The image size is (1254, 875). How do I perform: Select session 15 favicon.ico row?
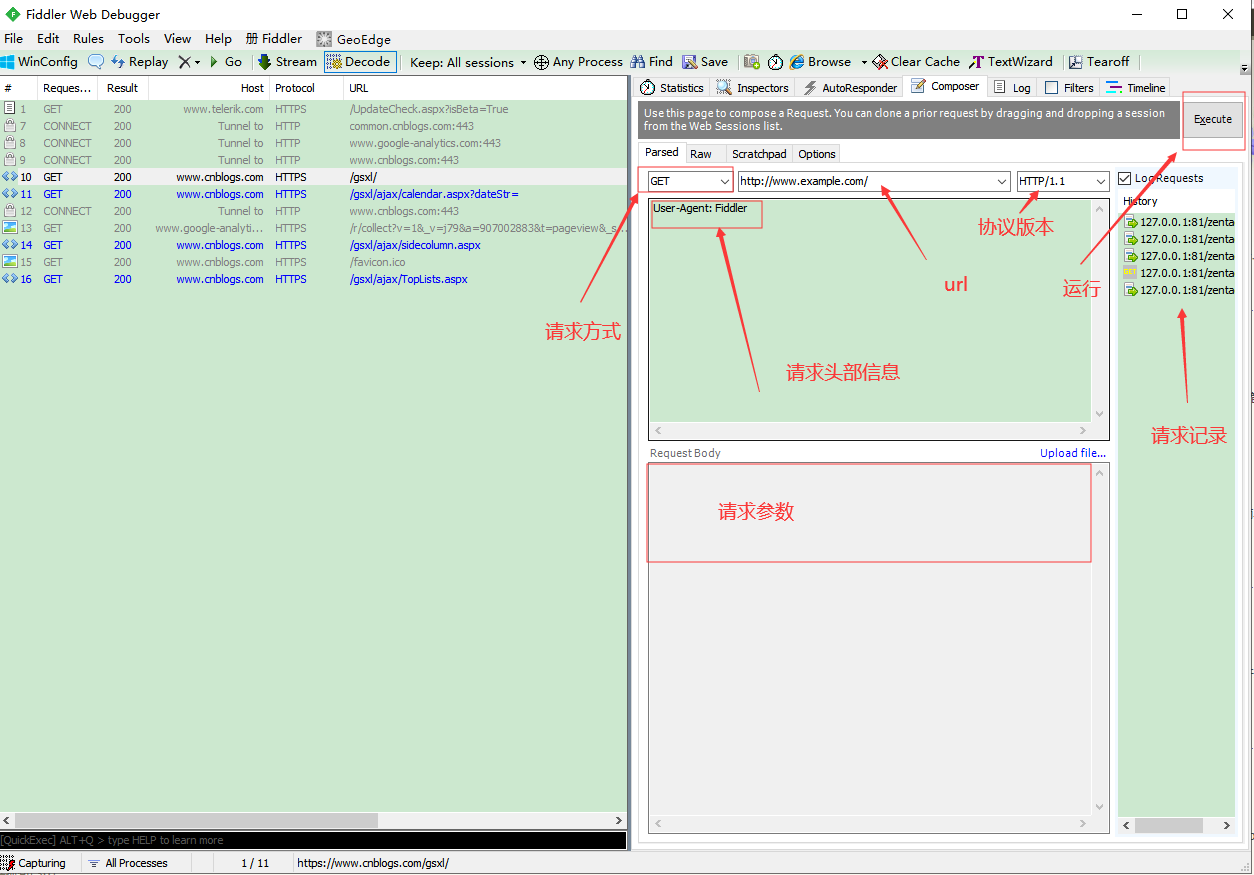tap(314, 262)
